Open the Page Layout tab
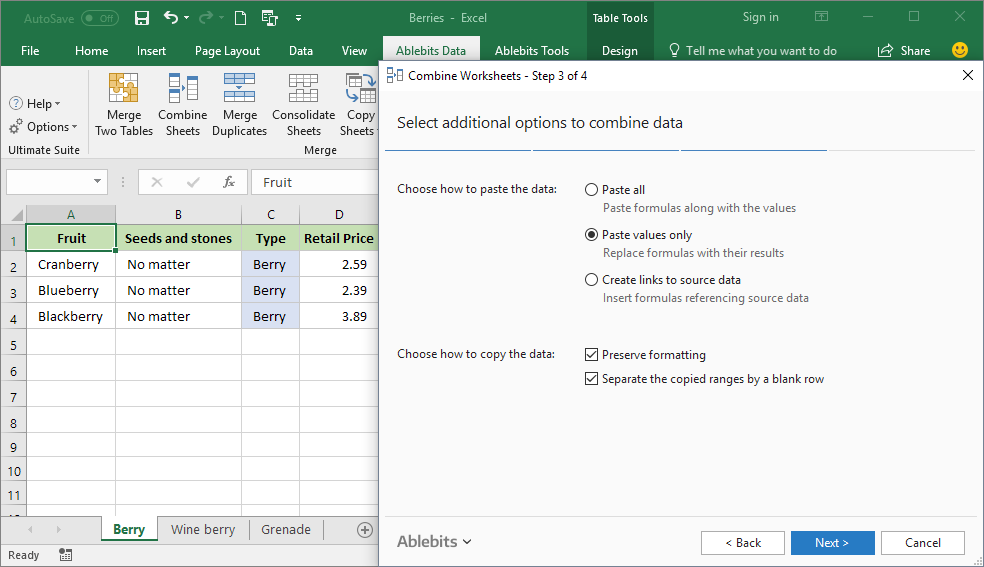 pos(227,51)
